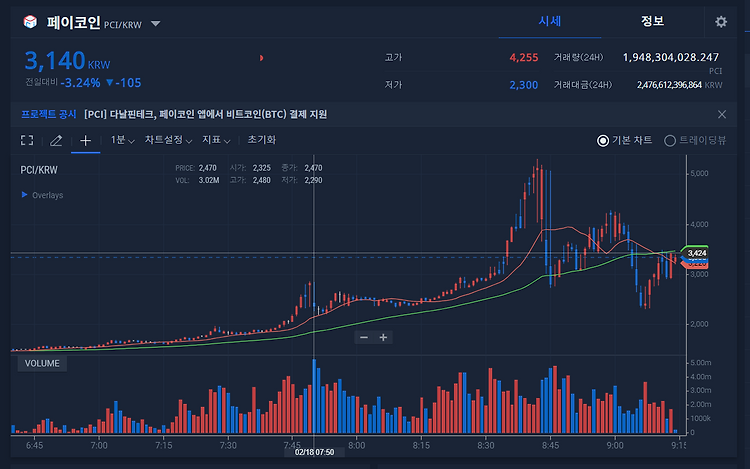The image size is (750, 469).
Task: Click the 7:00 time axis label
Action: [x=99, y=446]
